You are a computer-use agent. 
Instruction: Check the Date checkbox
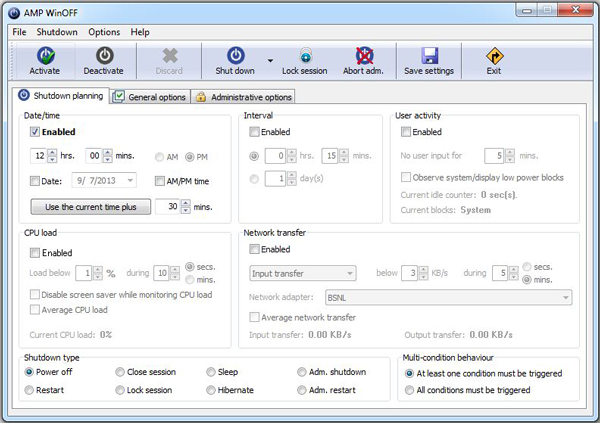[x=35, y=181]
